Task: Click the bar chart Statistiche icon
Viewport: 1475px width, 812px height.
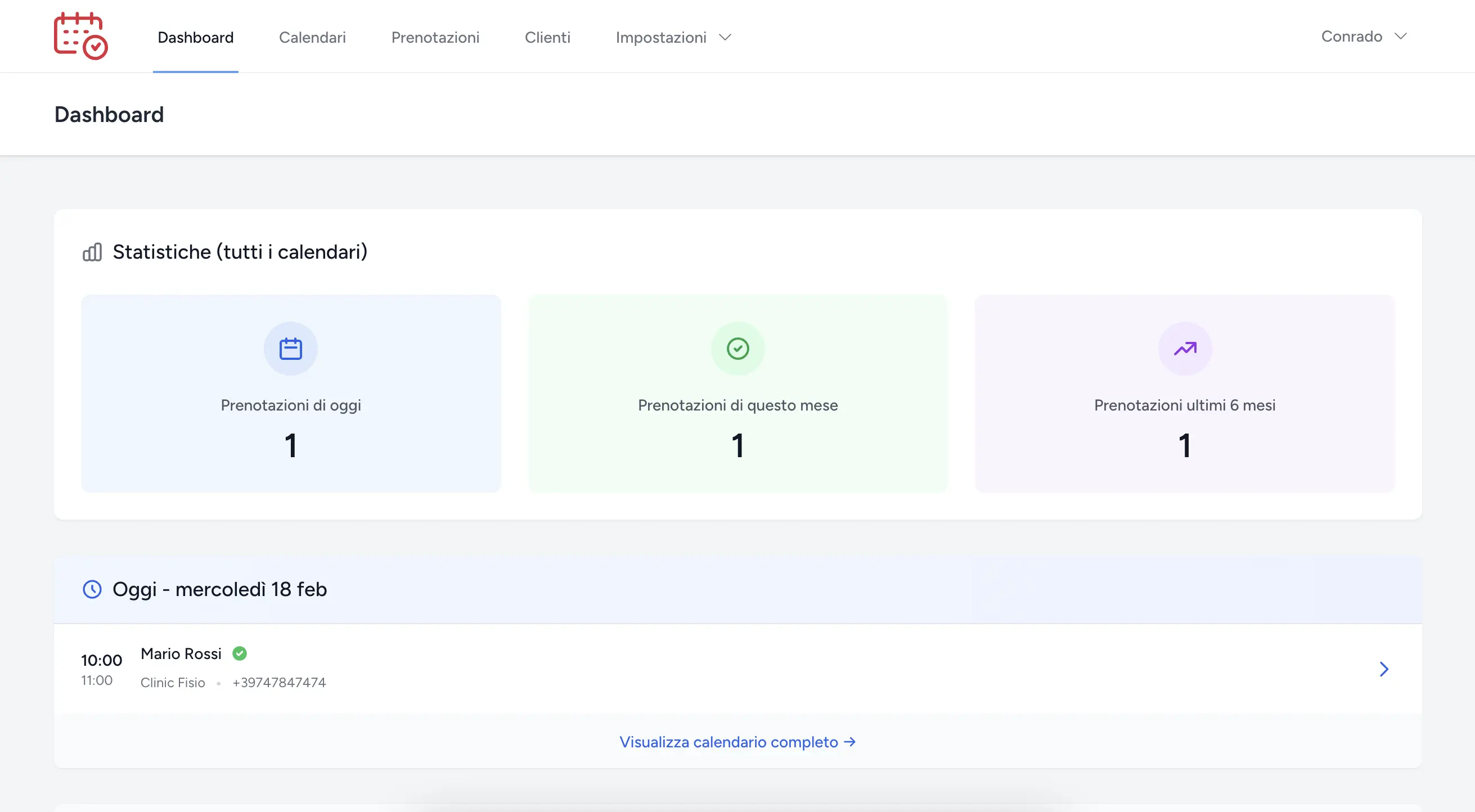Action: point(92,252)
